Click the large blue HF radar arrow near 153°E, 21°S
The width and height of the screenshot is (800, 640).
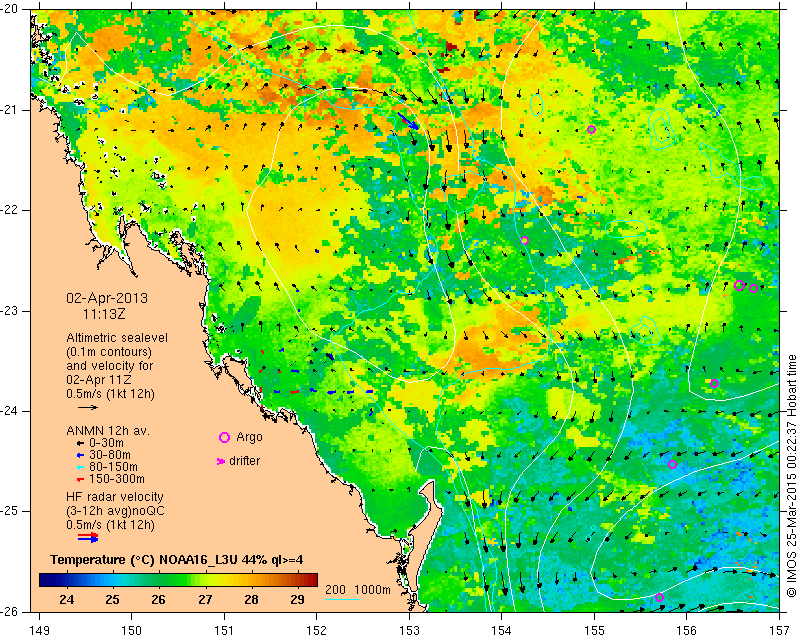pyautogui.click(x=409, y=121)
